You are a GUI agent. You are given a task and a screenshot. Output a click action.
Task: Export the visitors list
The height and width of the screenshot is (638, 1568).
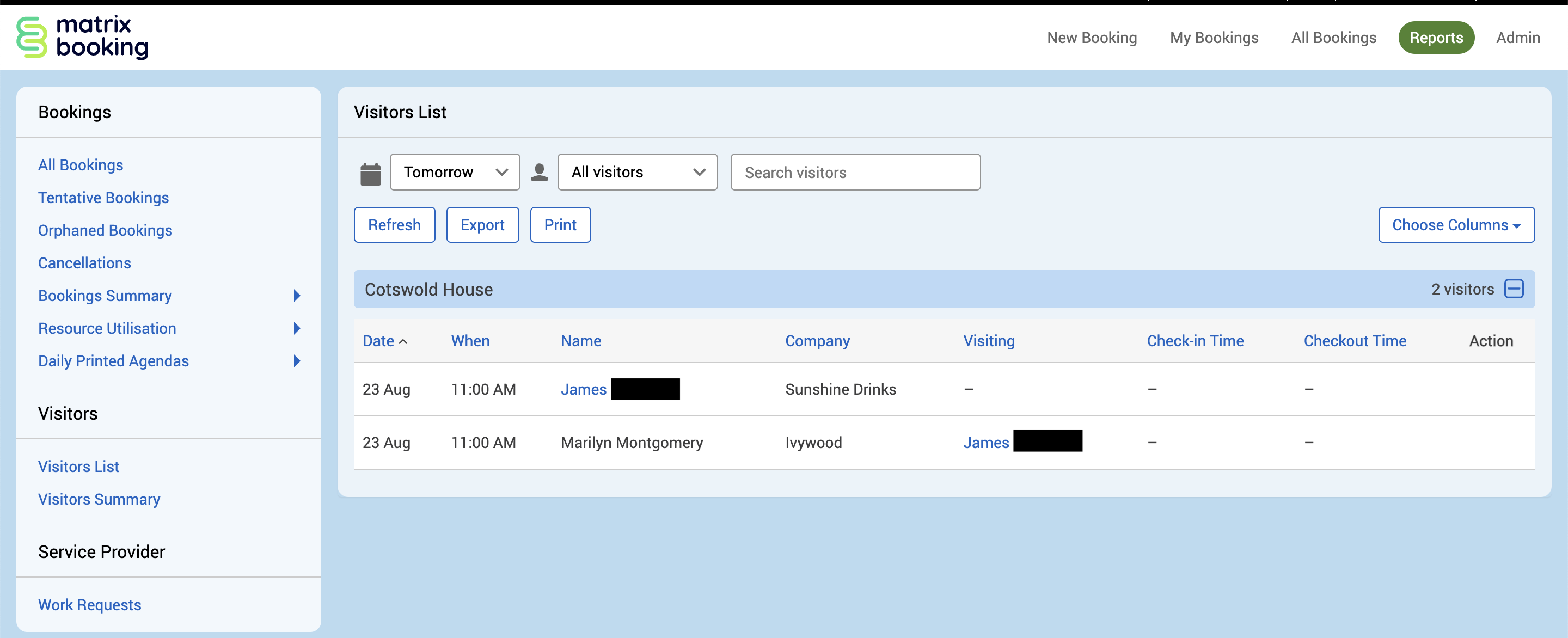(482, 225)
